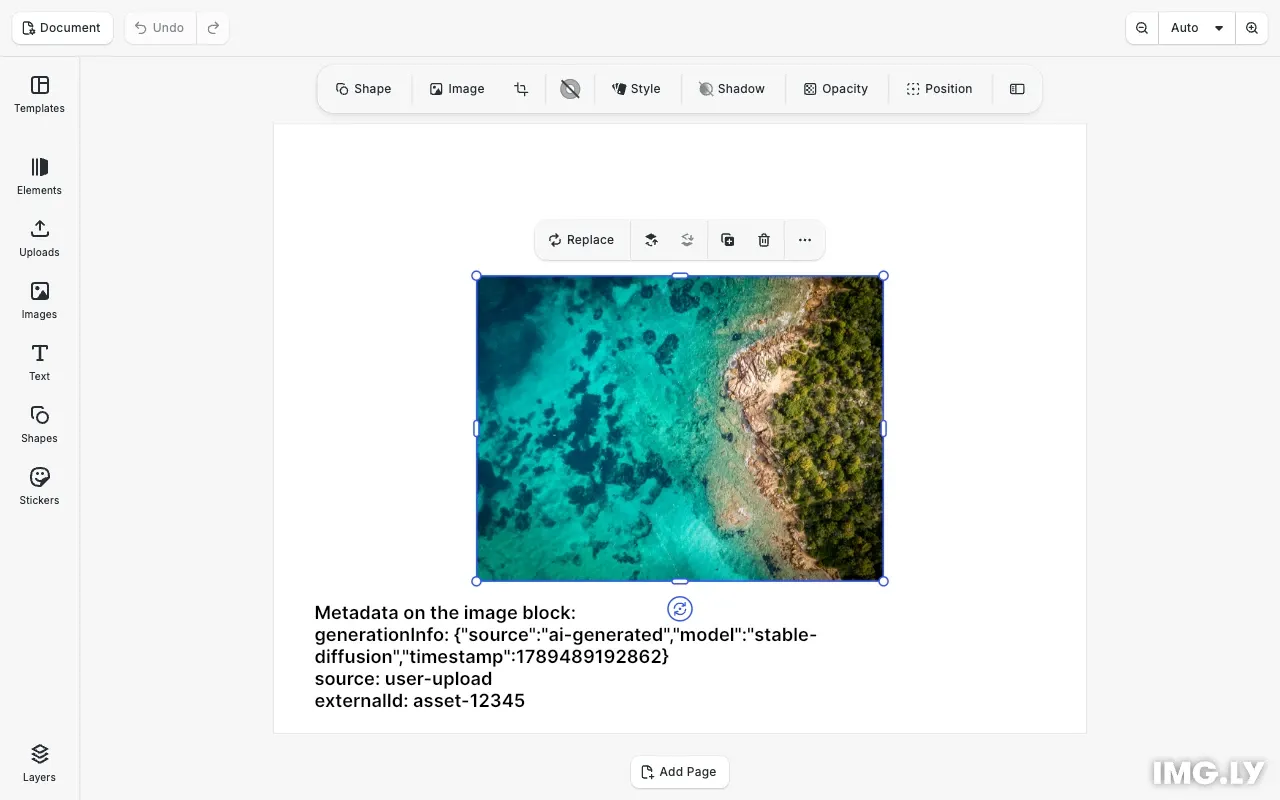Open the Uploads panel
The image size is (1280, 800).
click(39, 238)
